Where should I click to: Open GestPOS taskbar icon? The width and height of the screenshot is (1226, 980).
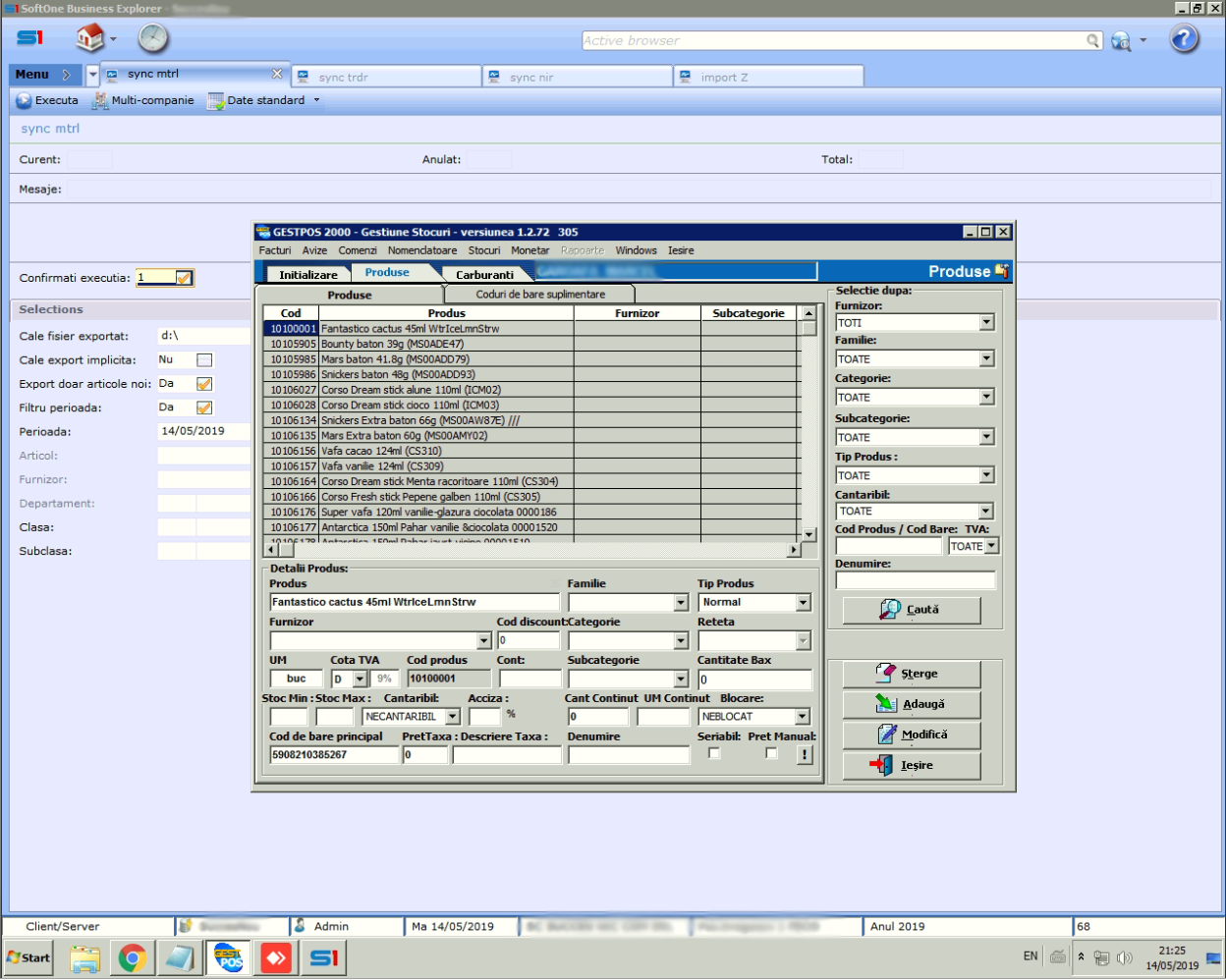pyautogui.click(x=228, y=957)
